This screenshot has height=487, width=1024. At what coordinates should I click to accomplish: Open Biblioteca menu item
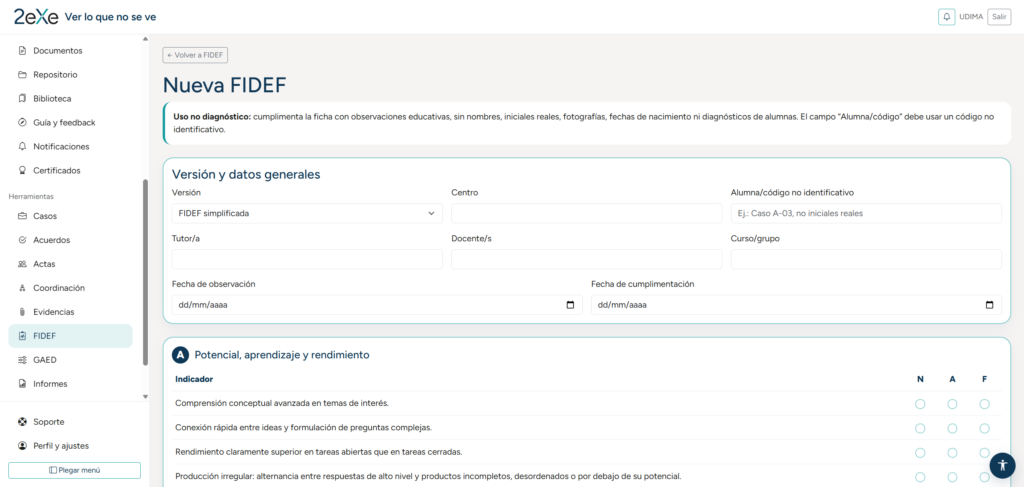click(x=71, y=99)
